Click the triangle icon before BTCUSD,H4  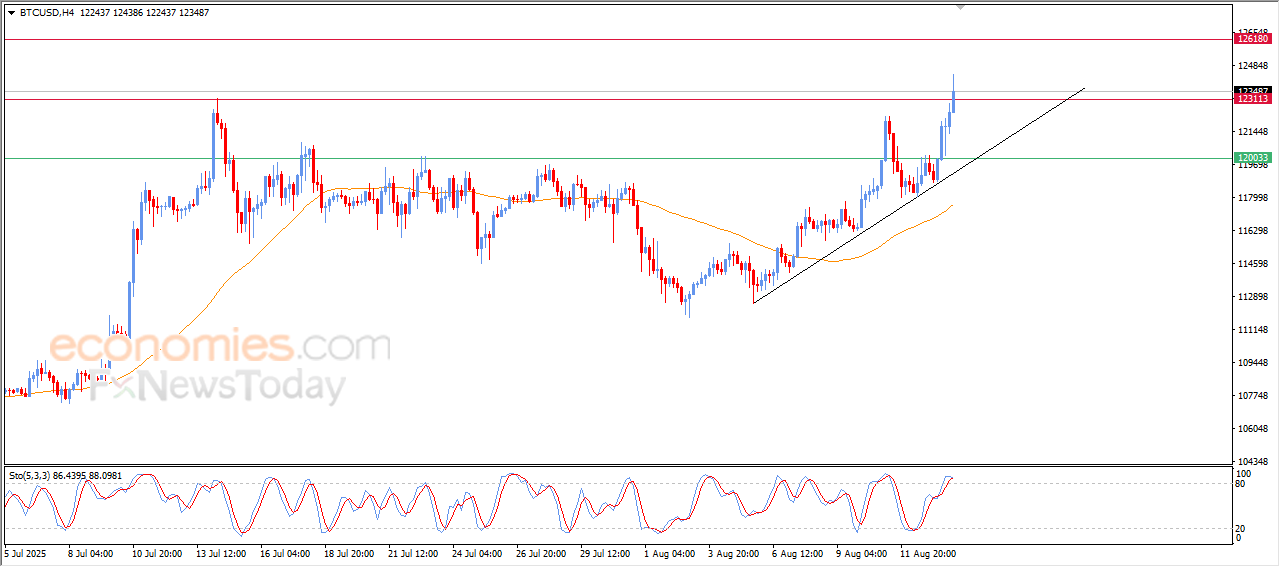click(x=11, y=13)
